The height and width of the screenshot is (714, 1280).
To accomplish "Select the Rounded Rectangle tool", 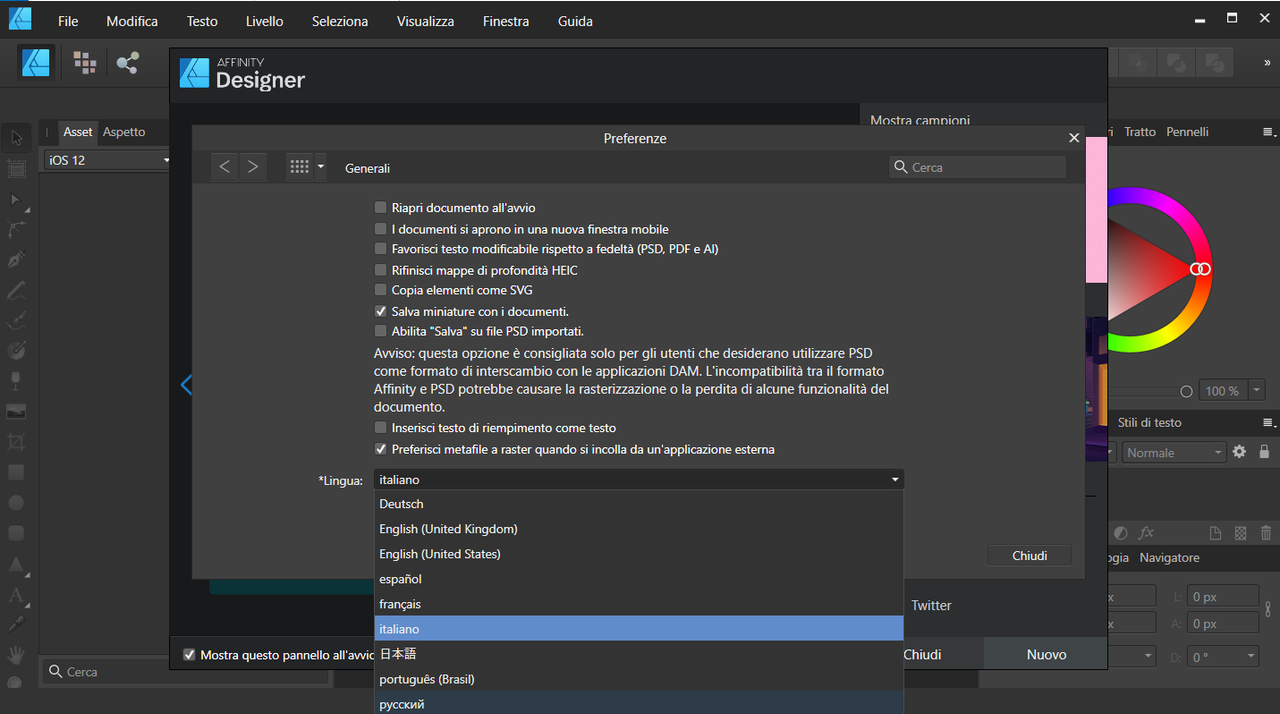I will click(x=16, y=533).
